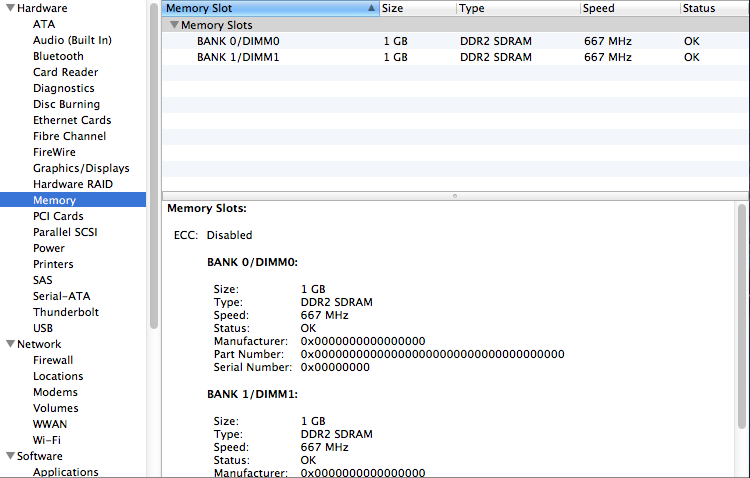Open Applications under Software

point(66,472)
